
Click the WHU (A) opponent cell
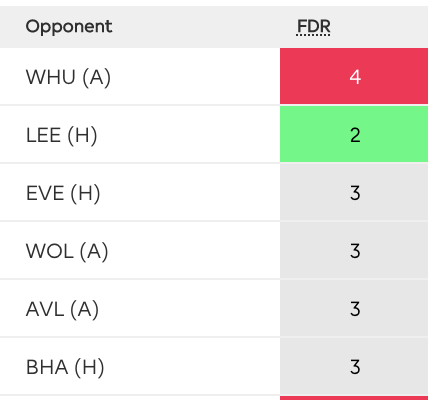[x=140, y=77]
